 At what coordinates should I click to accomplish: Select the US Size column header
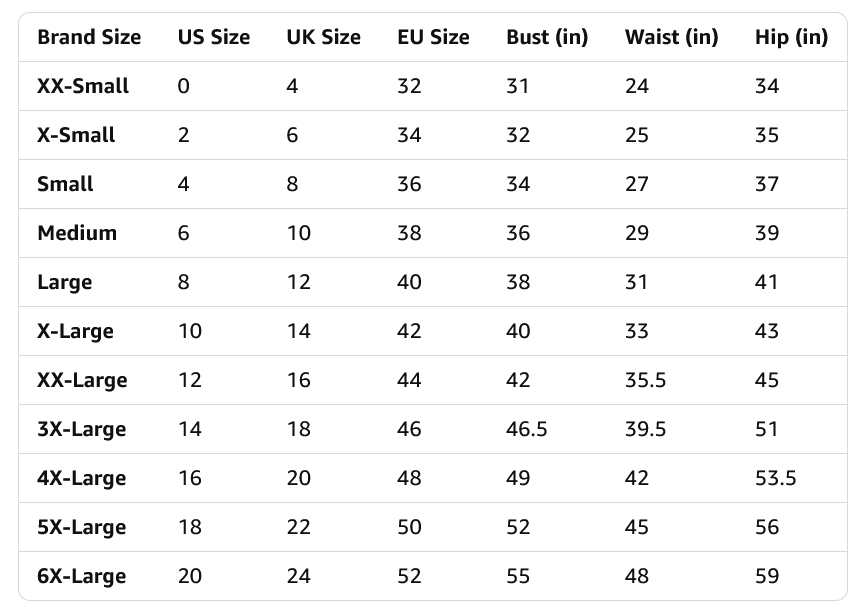click(x=214, y=37)
